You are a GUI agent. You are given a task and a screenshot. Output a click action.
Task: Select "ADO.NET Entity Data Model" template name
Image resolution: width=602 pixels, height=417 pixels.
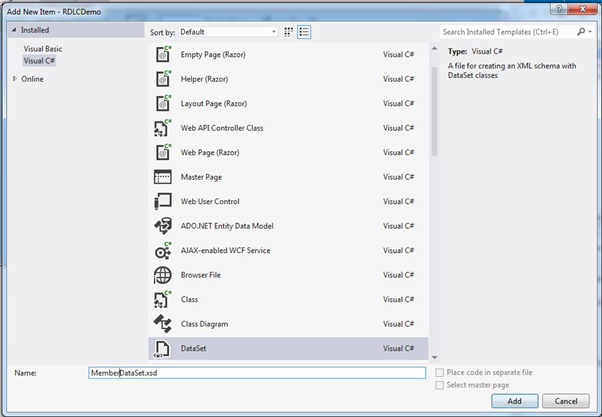[x=227, y=226]
